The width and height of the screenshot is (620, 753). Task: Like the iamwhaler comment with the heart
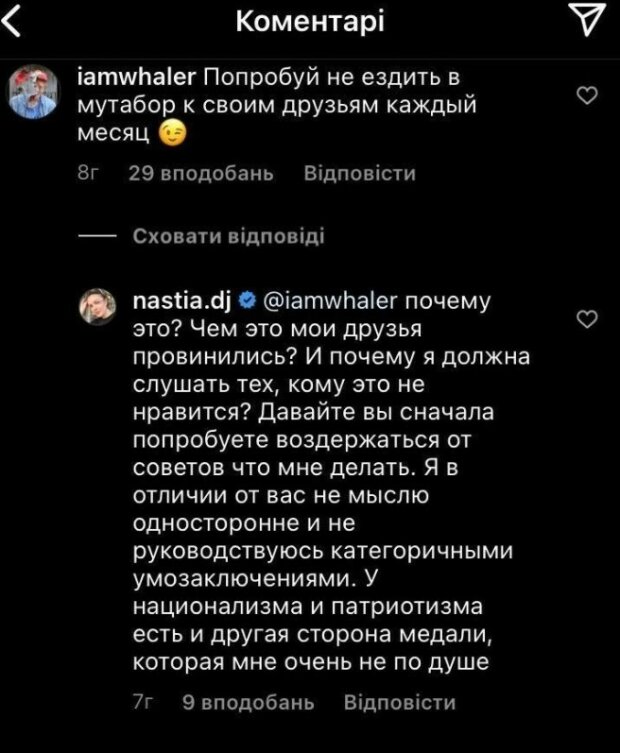[589, 94]
